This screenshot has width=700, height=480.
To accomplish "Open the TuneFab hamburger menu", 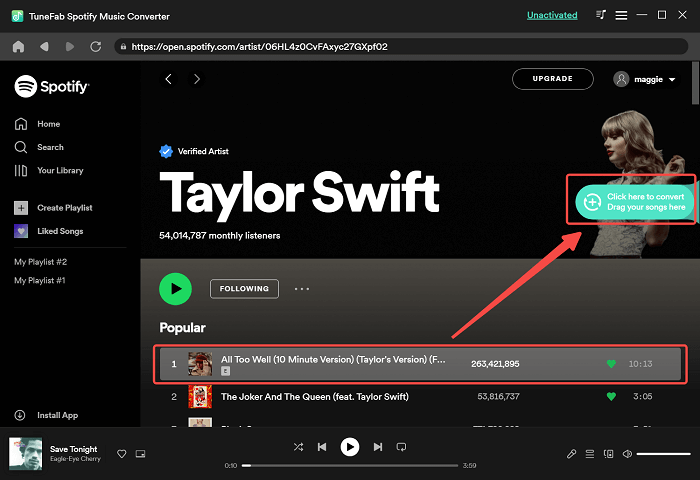I will point(621,16).
